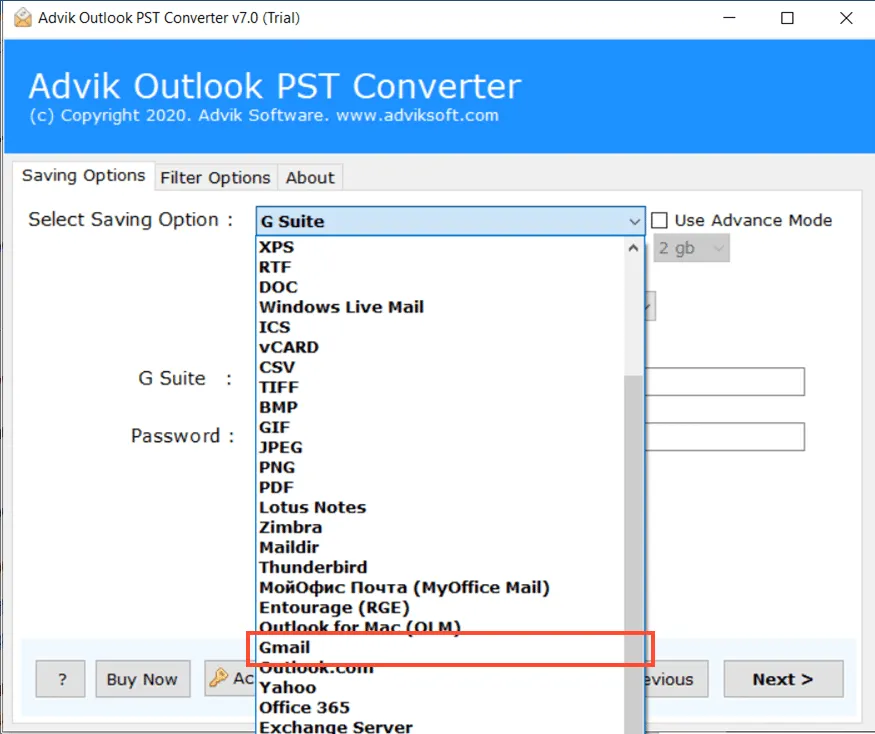Choose PDF saving format
Viewport: 875px width, 734px height.
(x=441, y=487)
